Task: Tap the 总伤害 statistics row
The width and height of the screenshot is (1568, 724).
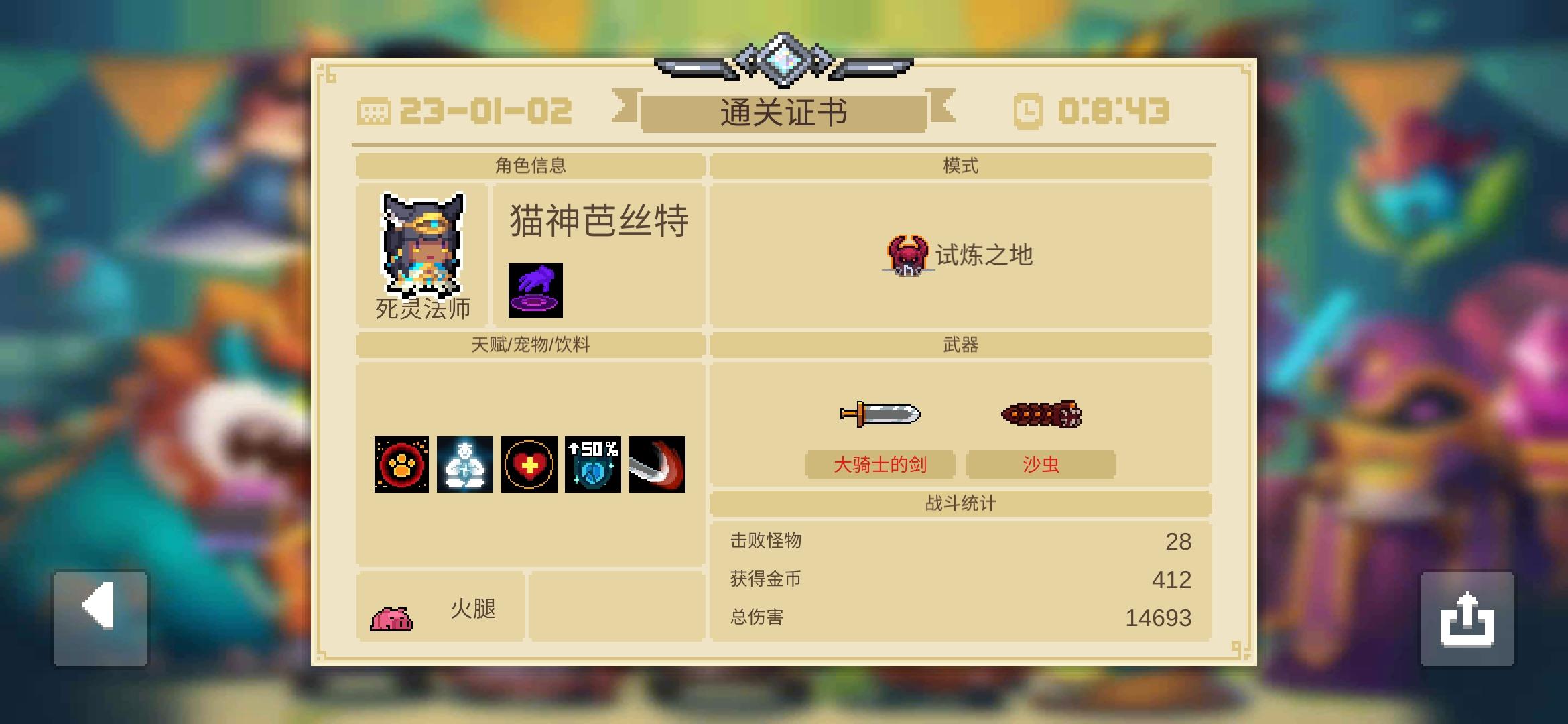Action: click(960, 617)
